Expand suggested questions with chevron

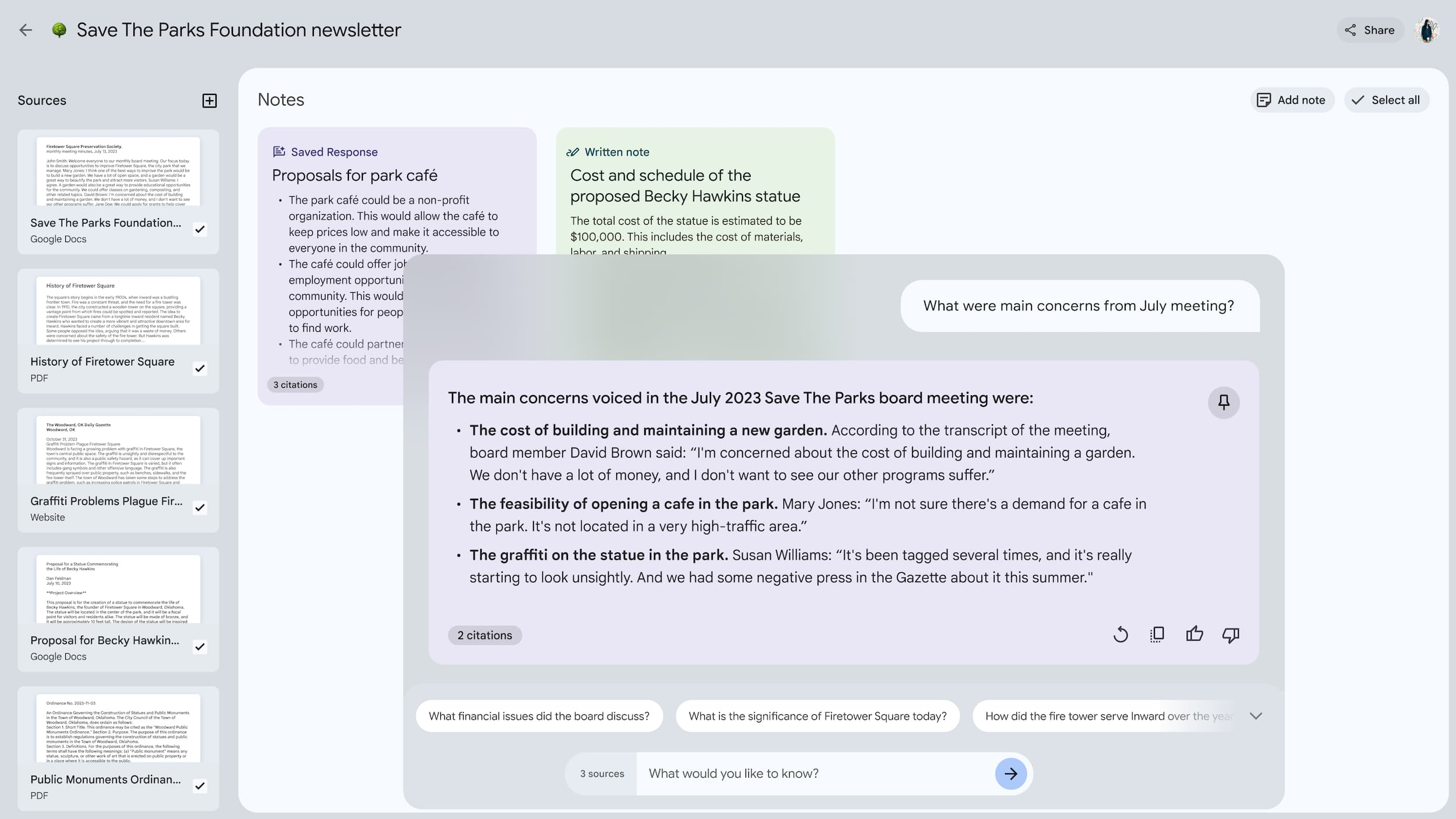point(1256,716)
